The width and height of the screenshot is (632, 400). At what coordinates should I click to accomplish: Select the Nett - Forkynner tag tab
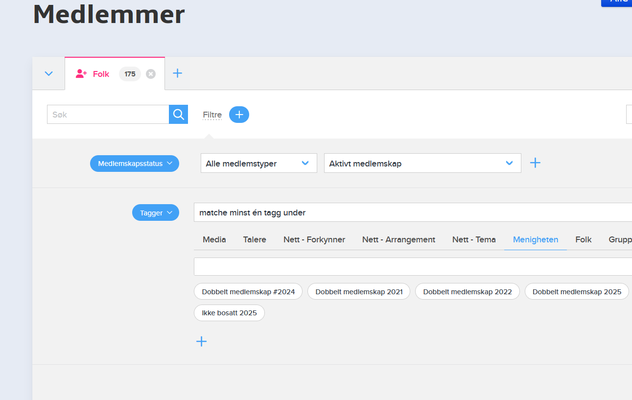pos(314,240)
